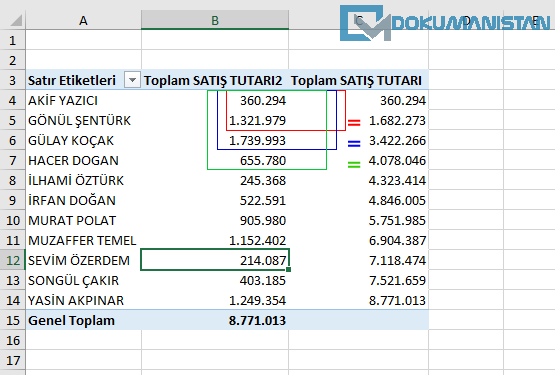Click the running total cell 4.078.046

click(358, 160)
